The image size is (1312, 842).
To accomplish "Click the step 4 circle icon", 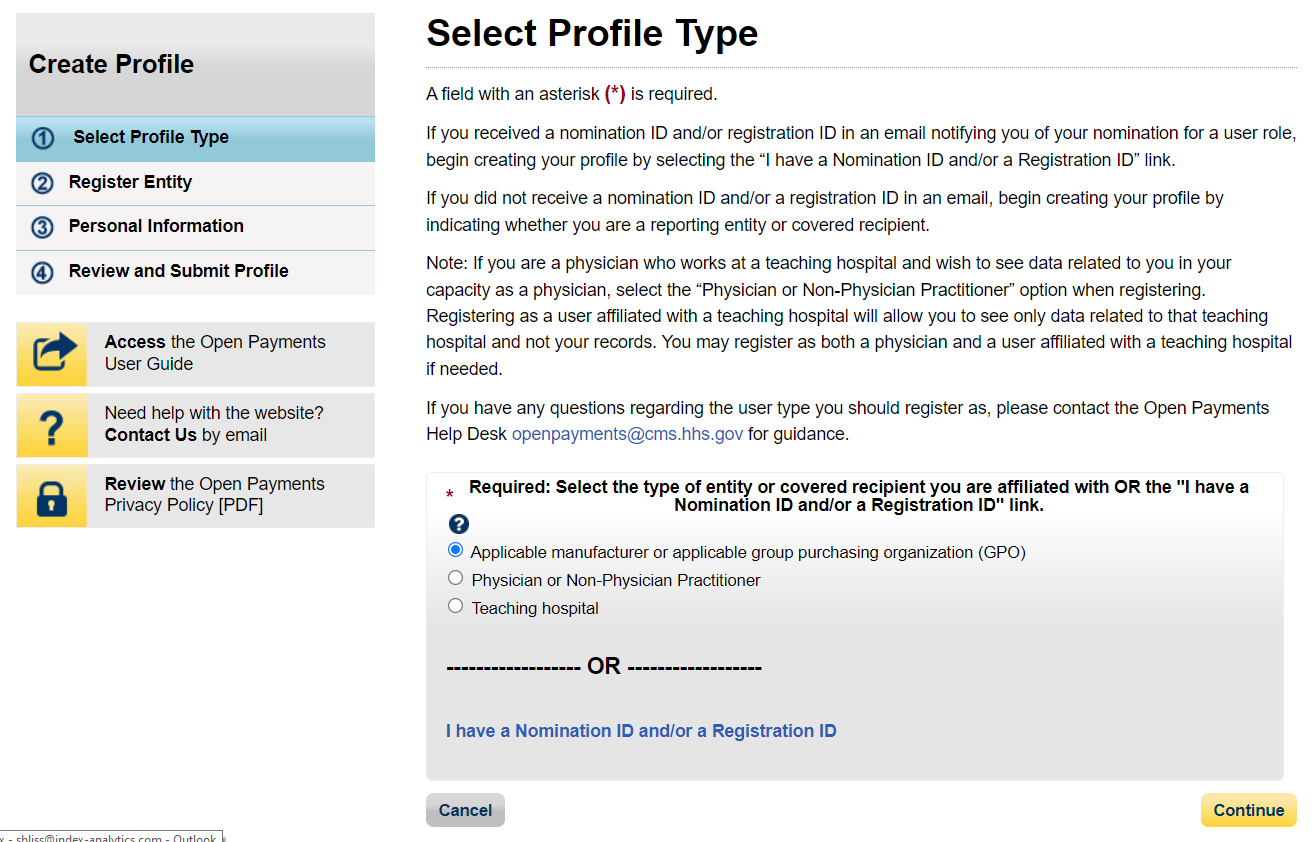I will pos(42,272).
